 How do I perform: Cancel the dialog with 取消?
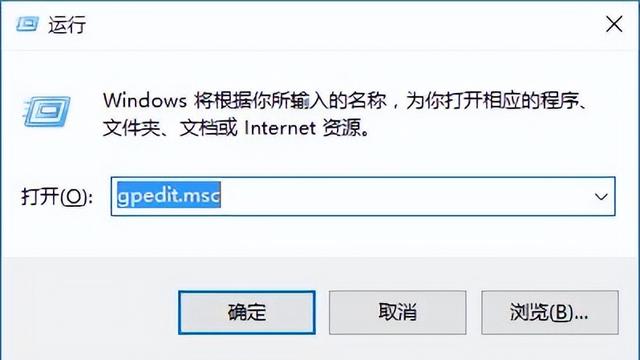(x=398, y=312)
